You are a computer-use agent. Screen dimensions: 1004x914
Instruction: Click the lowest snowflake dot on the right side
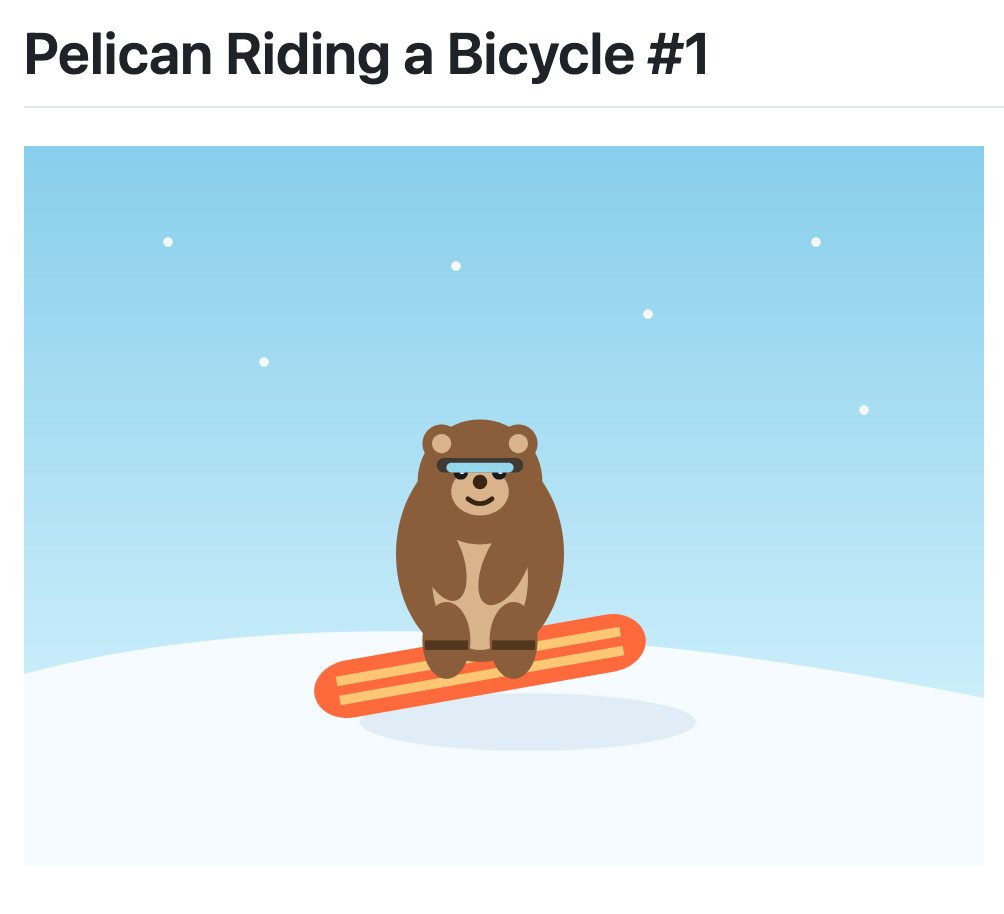[864, 410]
